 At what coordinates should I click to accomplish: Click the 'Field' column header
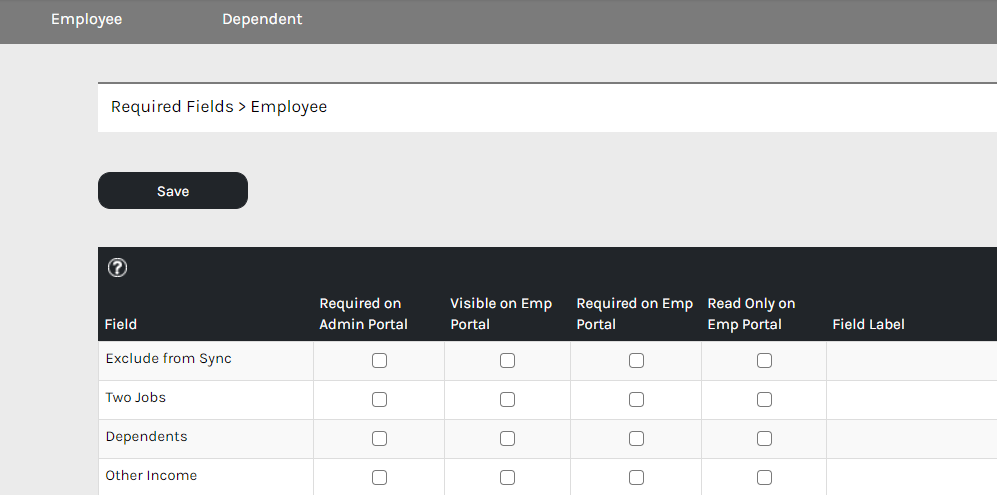coord(120,324)
